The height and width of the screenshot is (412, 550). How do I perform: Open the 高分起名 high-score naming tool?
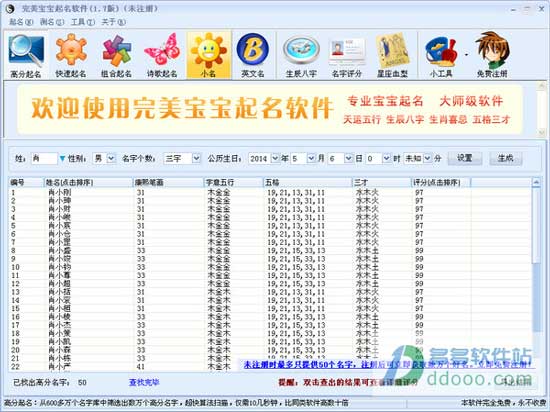click(26, 55)
